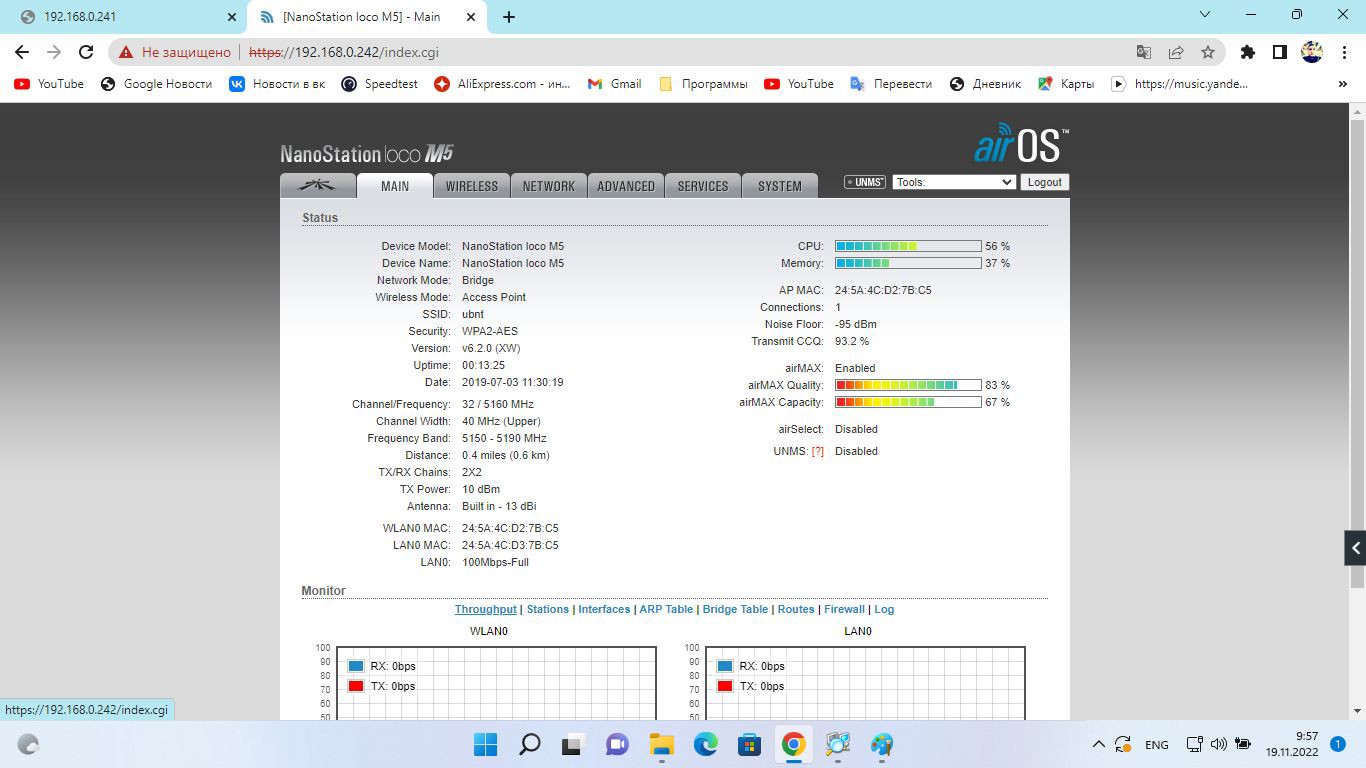The image size is (1366, 768).
Task: Open File Explorer from taskbar
Action: (x=662, y=744)
